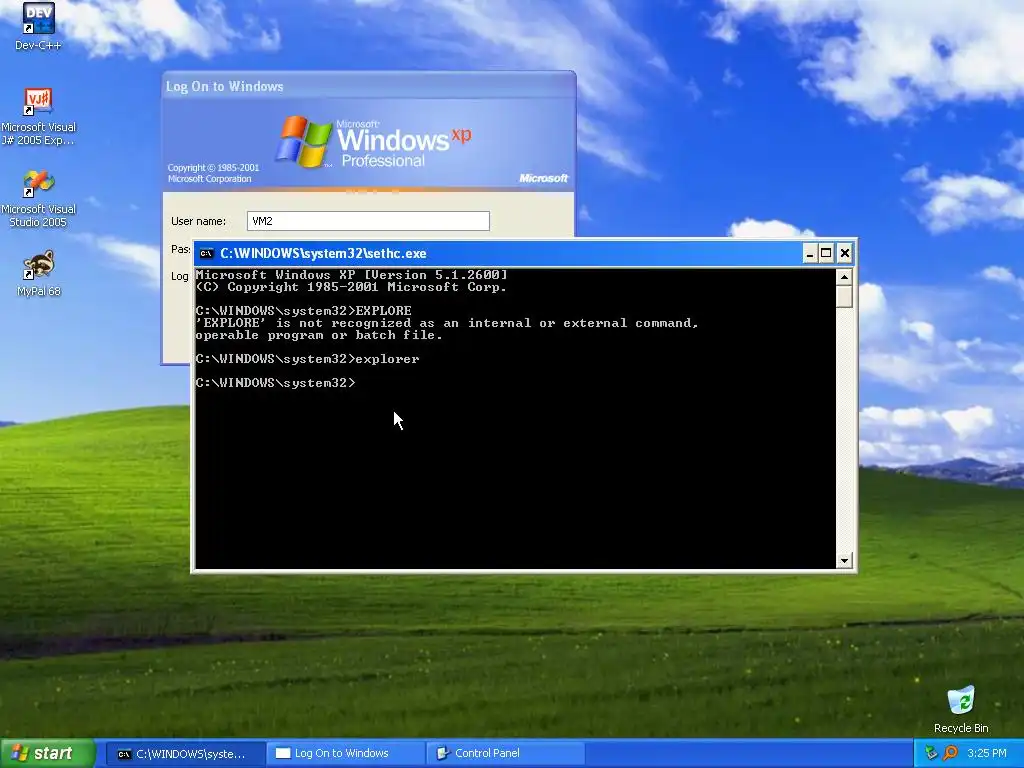Select the Microsoft Visual Studio 2005 shortcut
The image size is (1024, 768).
click(x=38, y=199)
